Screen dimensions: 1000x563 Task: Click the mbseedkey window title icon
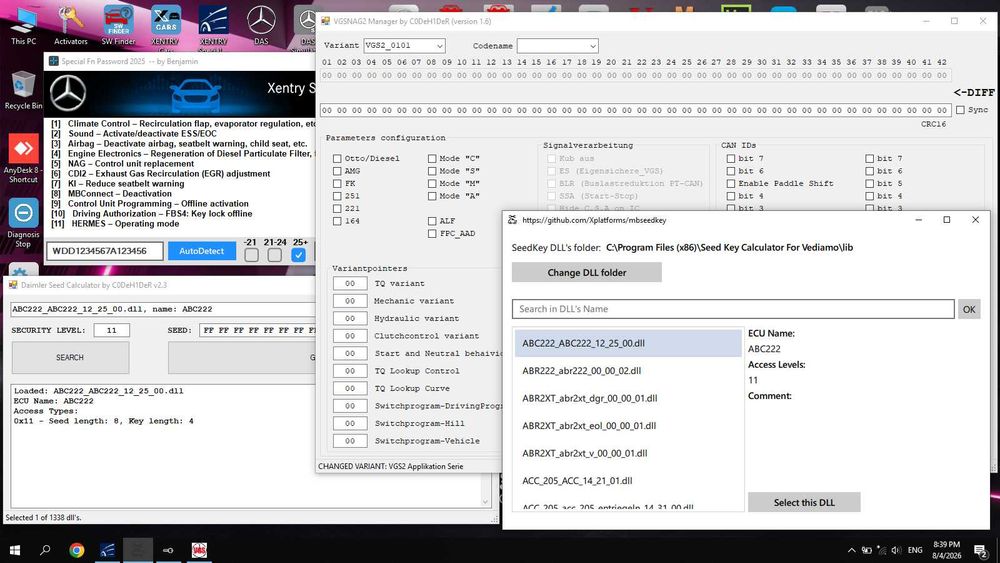click(x=512, y=219)
